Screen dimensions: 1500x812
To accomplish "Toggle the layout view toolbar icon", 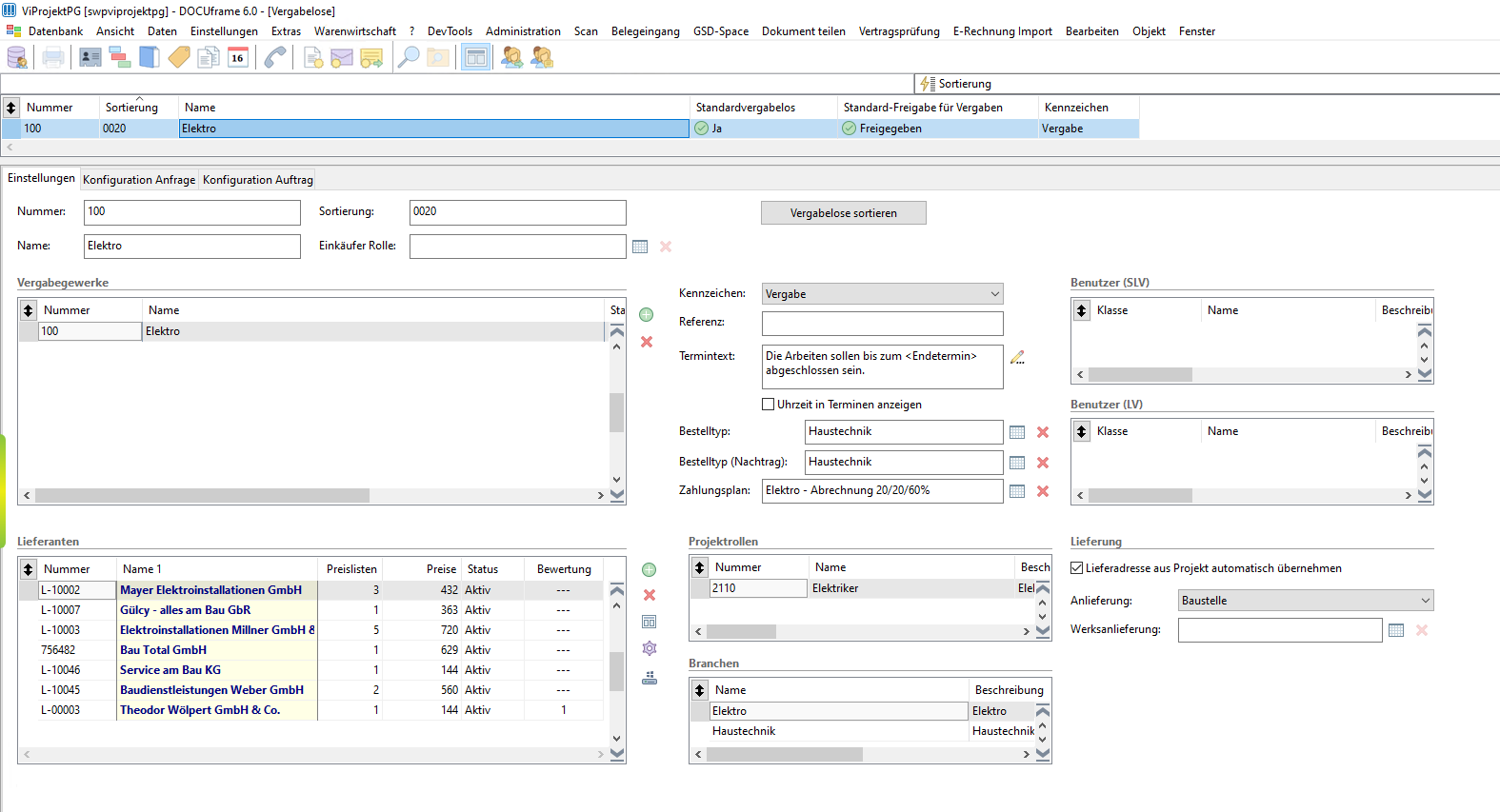I will click(x=475, y=57).
